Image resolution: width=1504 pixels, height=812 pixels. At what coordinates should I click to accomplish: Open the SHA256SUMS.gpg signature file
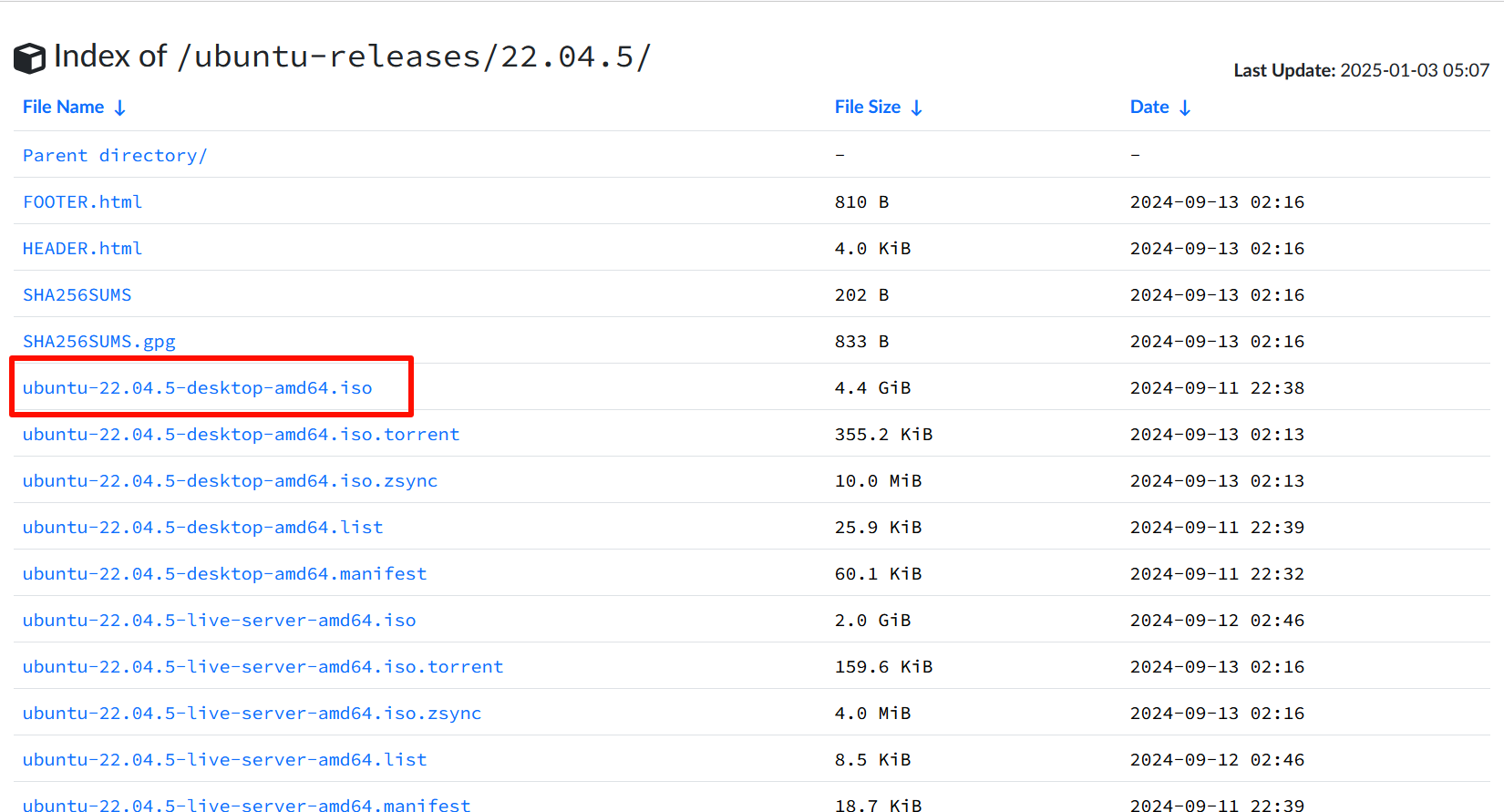(x=99, y=341)
